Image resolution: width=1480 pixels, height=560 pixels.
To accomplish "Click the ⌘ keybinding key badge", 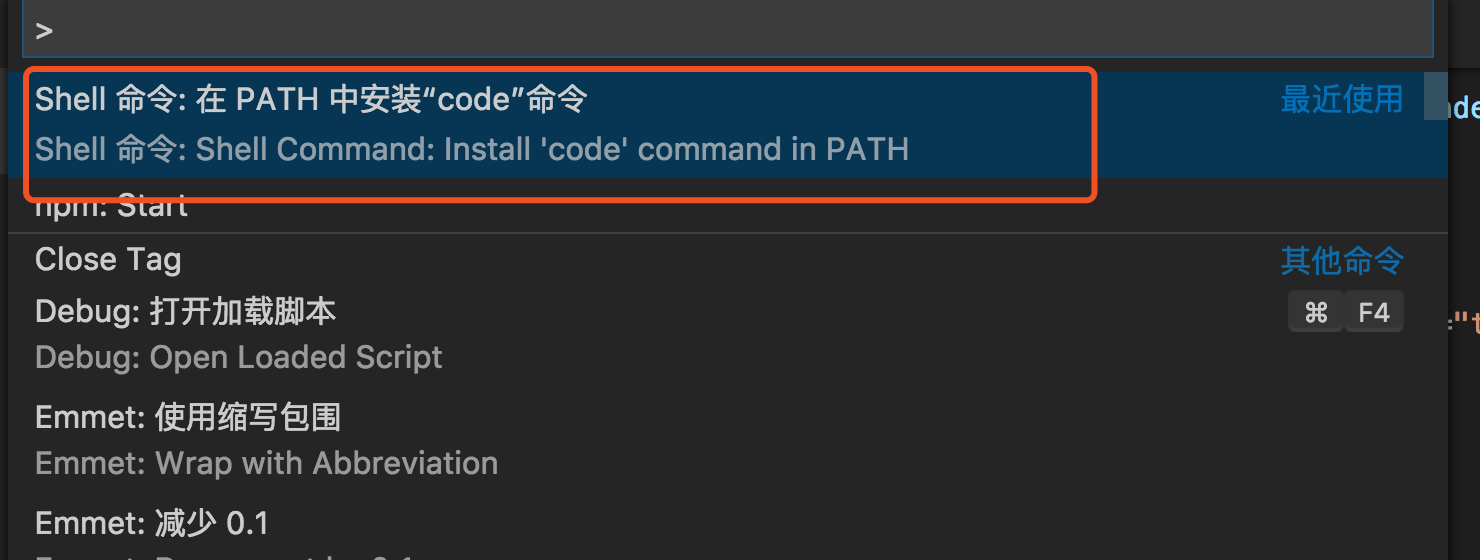I will coord(1316,313).
